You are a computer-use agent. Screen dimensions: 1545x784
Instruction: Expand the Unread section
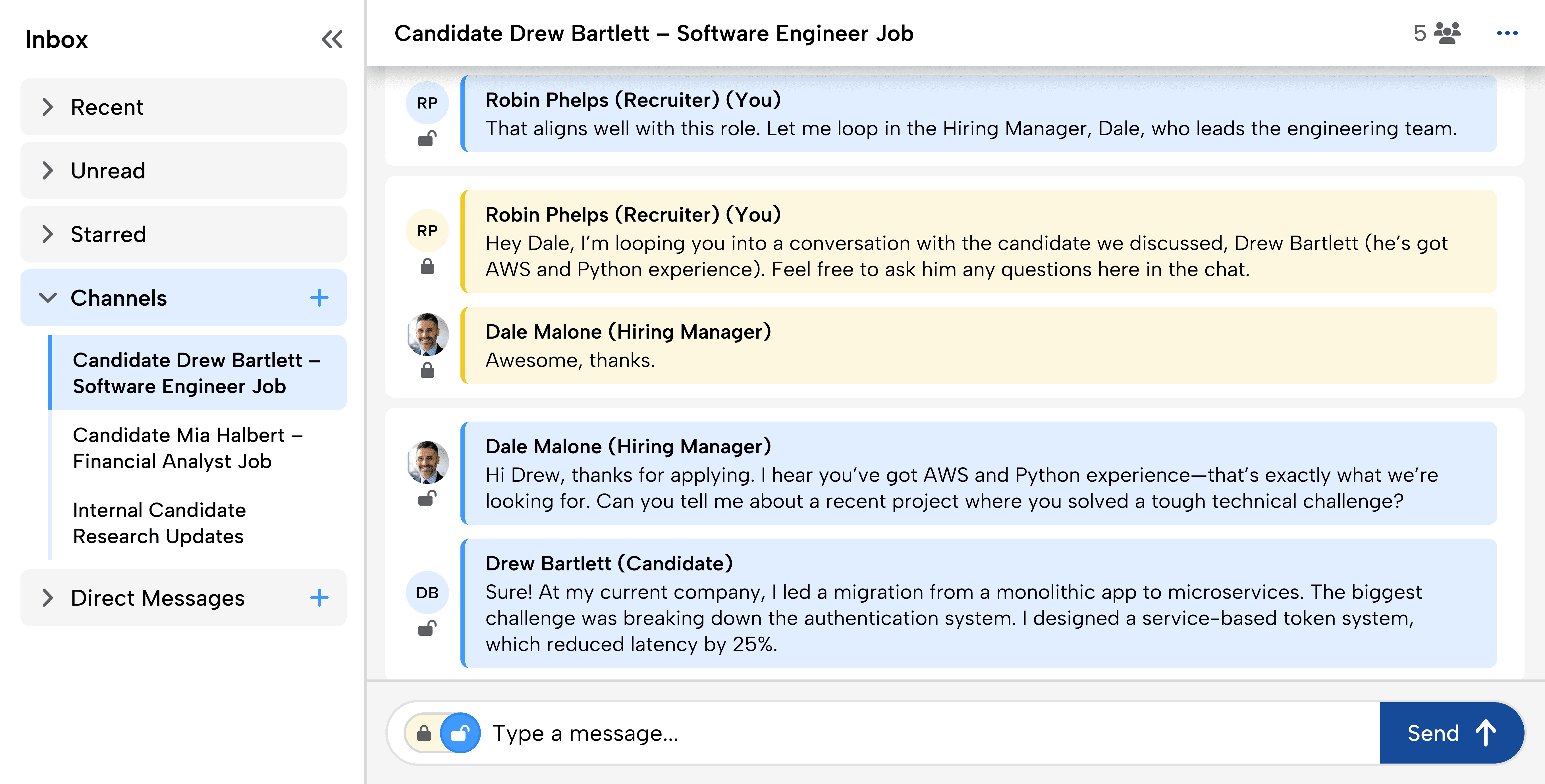click(184, 171)
